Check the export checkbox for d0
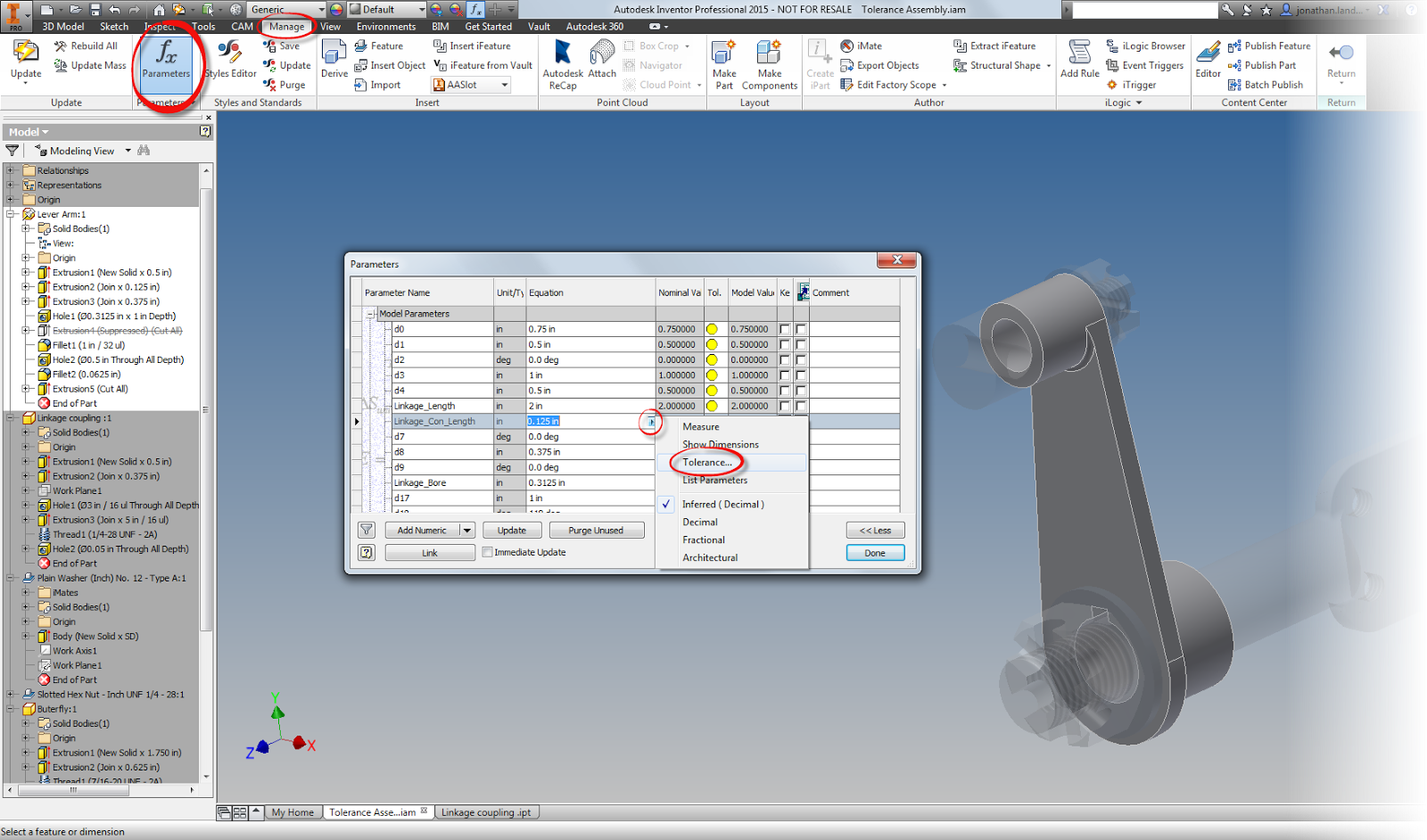The image size is (1427, 840). click(x=801, y=329)
